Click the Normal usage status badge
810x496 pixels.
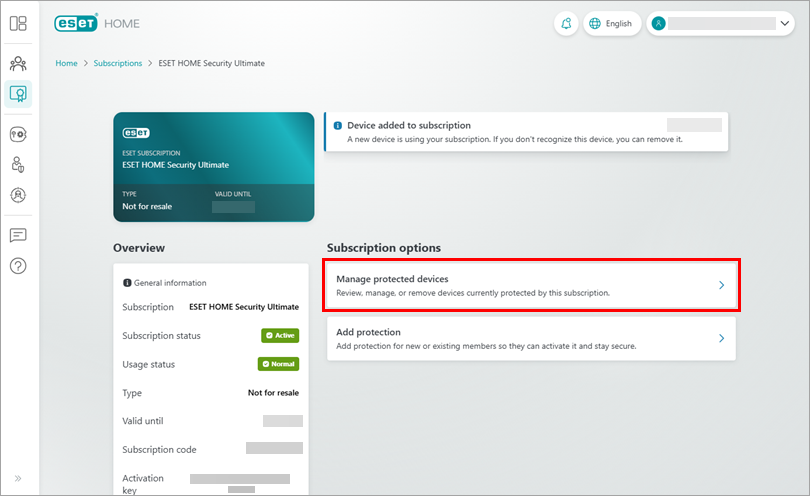click(x=278, y=364)
